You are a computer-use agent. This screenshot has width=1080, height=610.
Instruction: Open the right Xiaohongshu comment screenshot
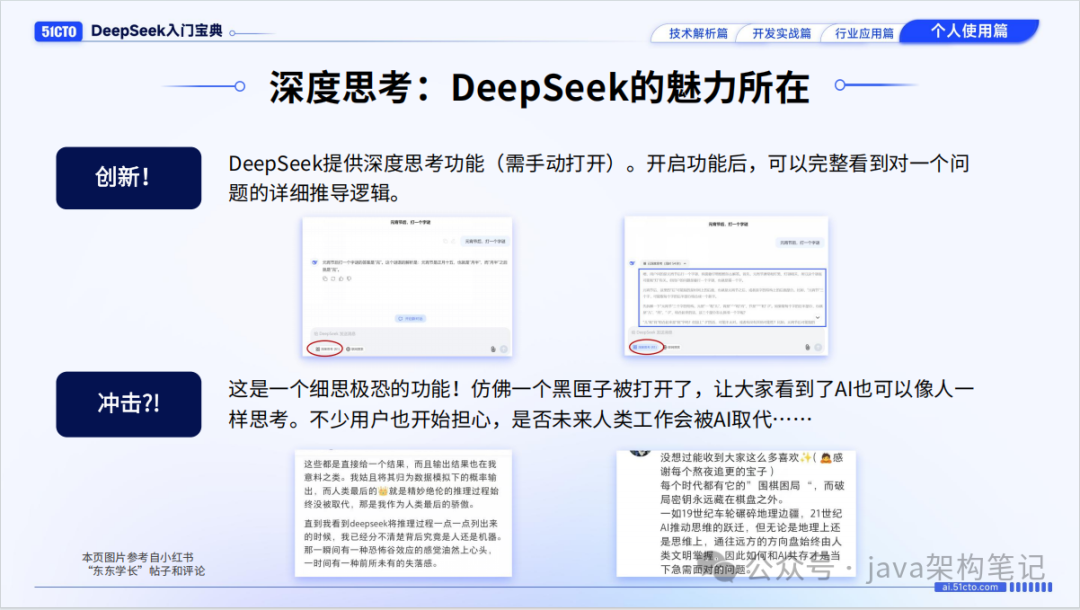click(x=736, y=514)
